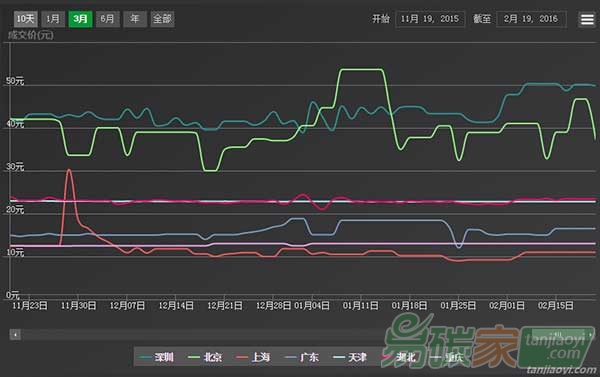Select the active 3月 range button

point(80,19)
